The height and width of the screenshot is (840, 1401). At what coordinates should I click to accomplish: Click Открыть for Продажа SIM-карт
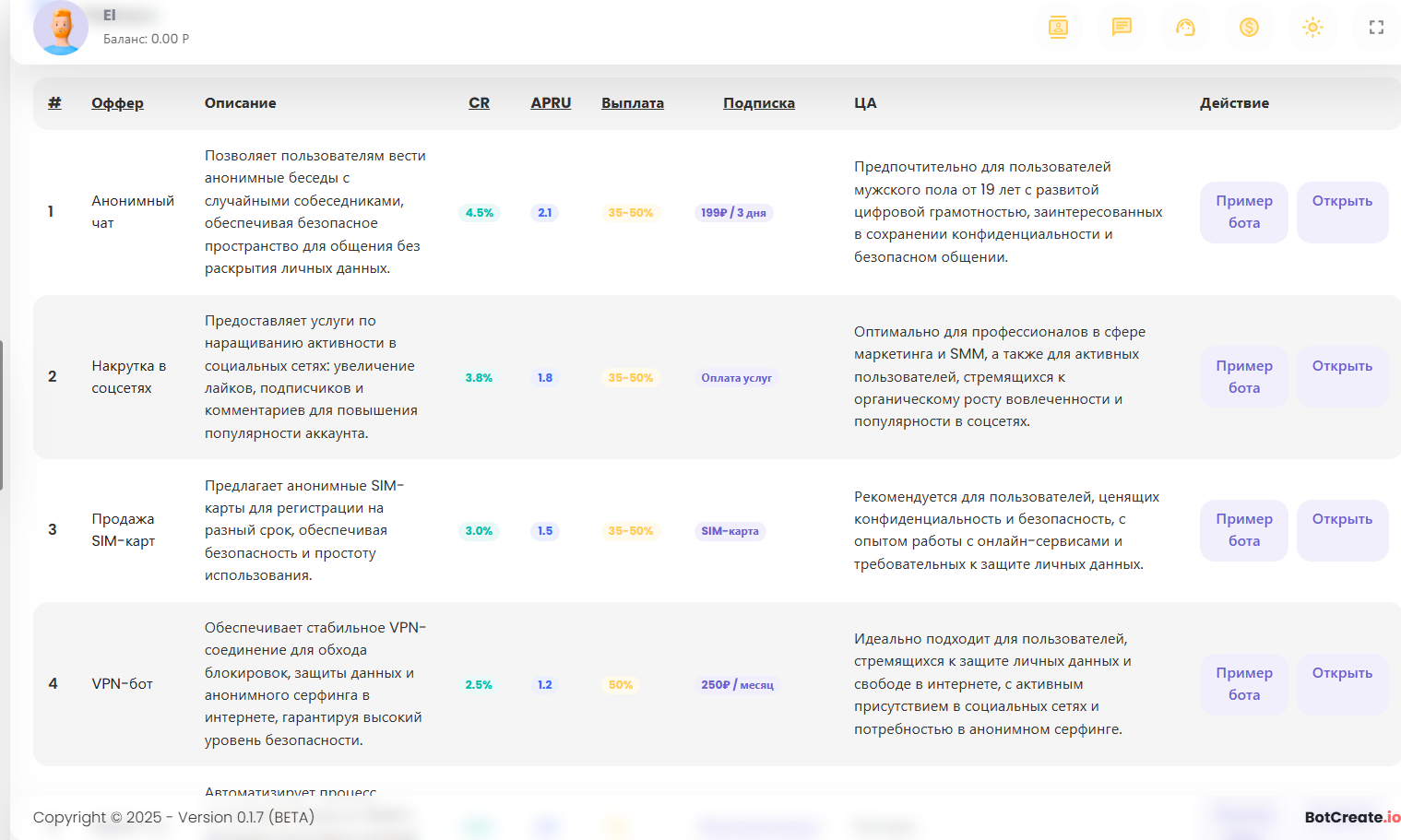pyautogui.click(x=1342, y=530)
